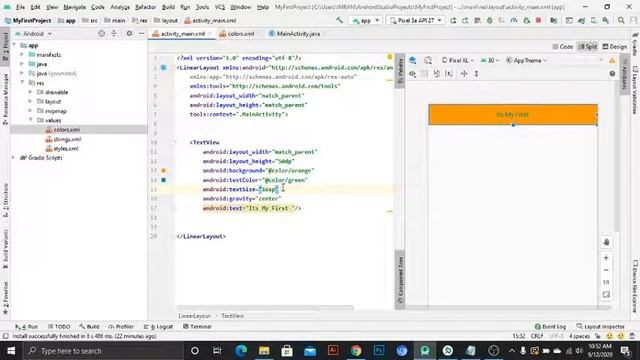Click the orange TextView in preview
This screenshot has width=640, height=360.
[513, 115]
